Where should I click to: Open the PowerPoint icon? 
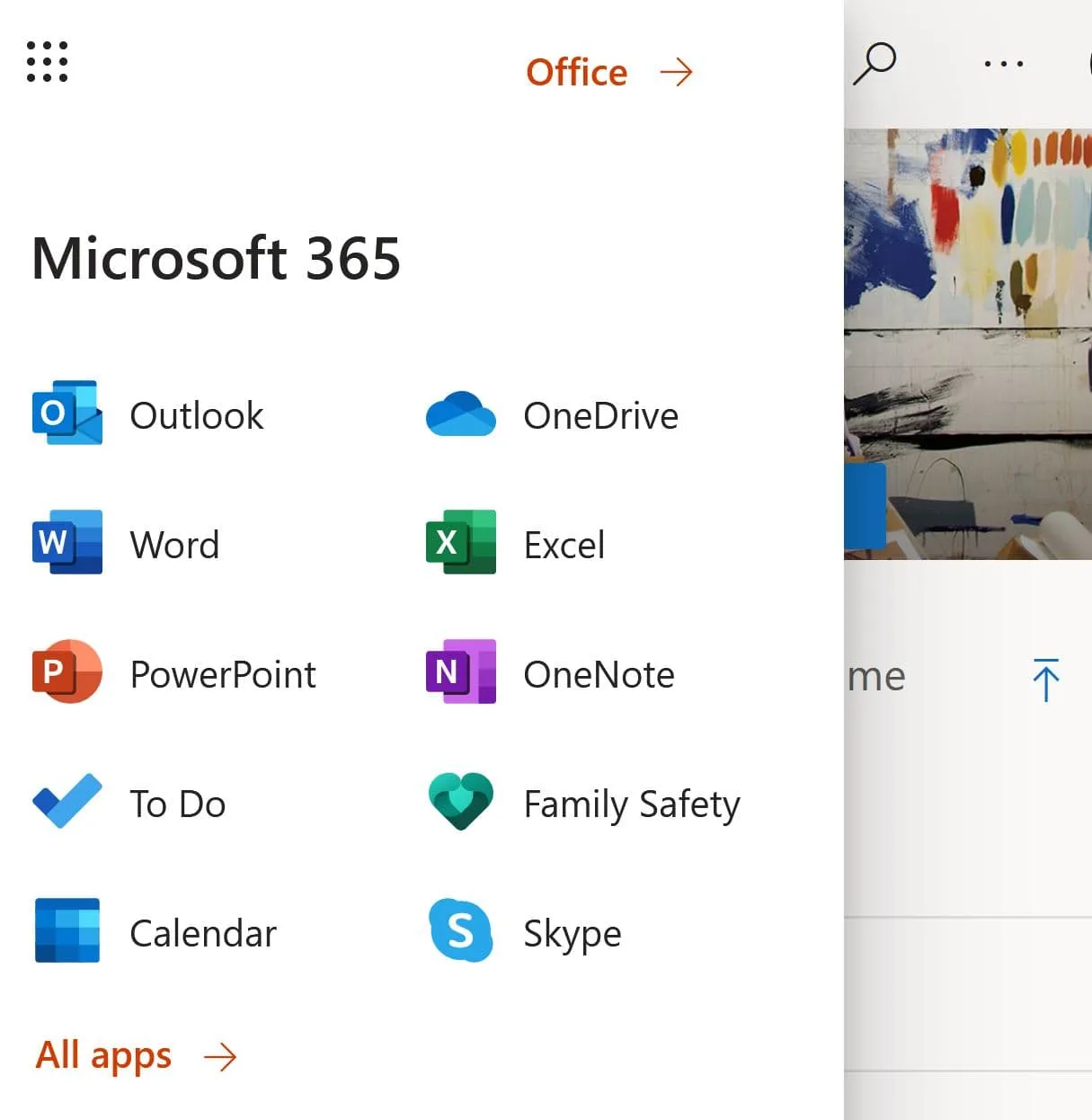click(67, 671)
